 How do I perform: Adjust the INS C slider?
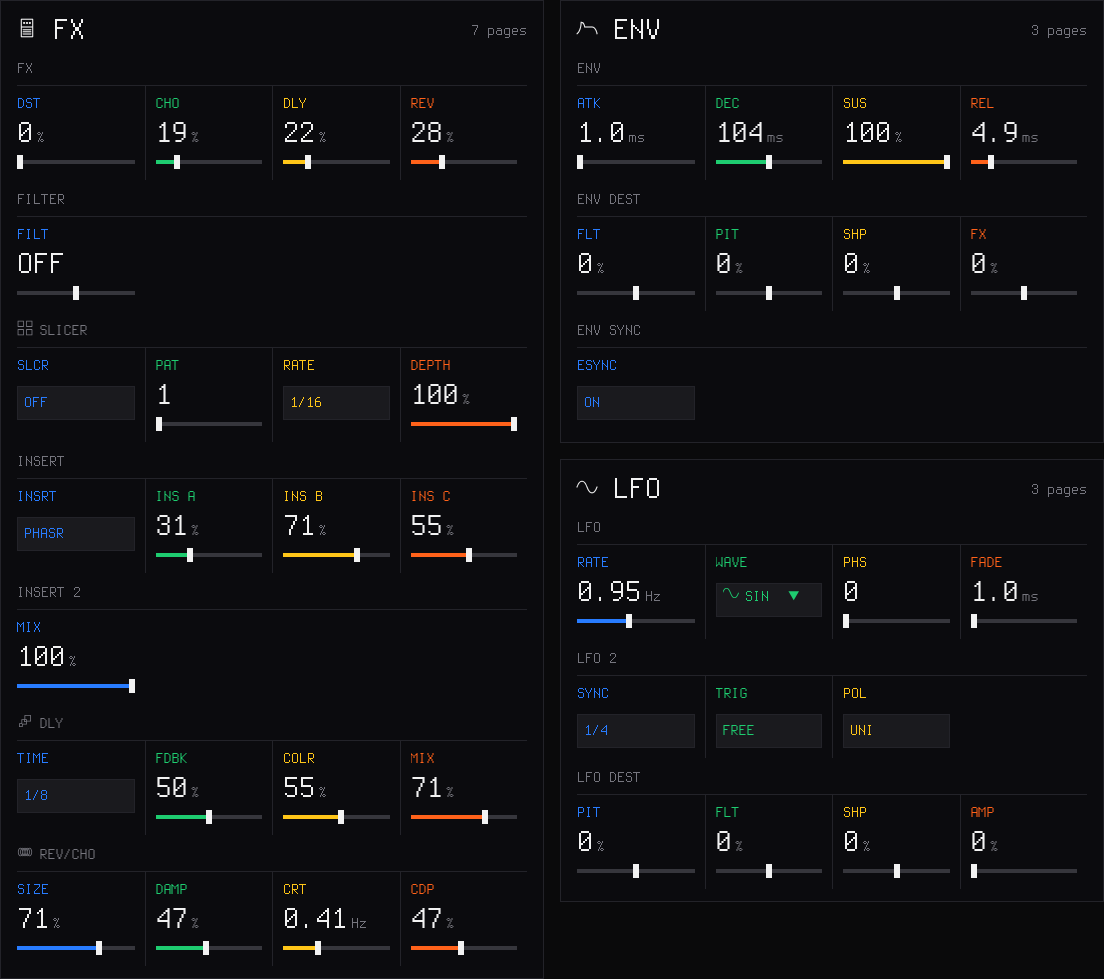[x=463, y=555]
